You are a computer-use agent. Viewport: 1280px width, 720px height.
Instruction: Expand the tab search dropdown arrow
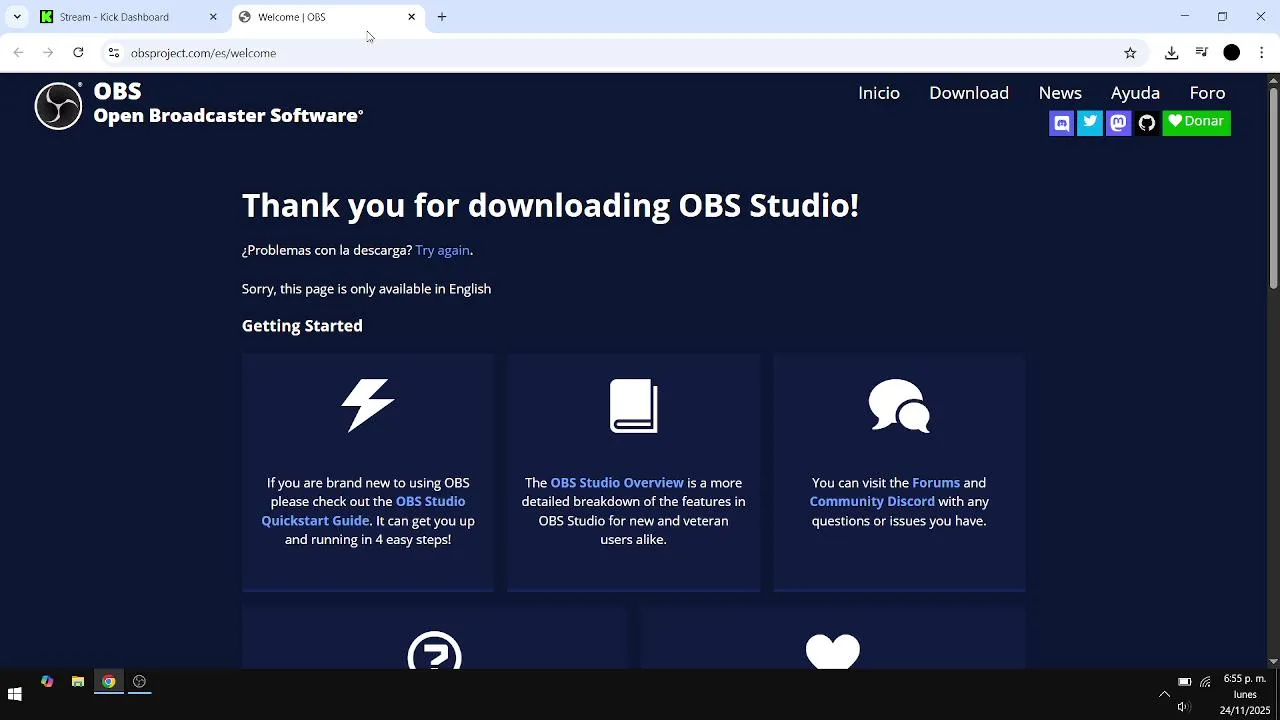pyautogui.click(x=17, y=17)
